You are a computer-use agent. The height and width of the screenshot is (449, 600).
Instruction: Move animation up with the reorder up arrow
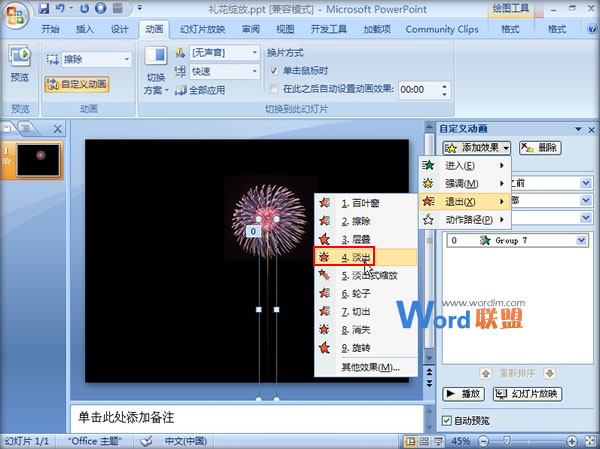point(486,374)
